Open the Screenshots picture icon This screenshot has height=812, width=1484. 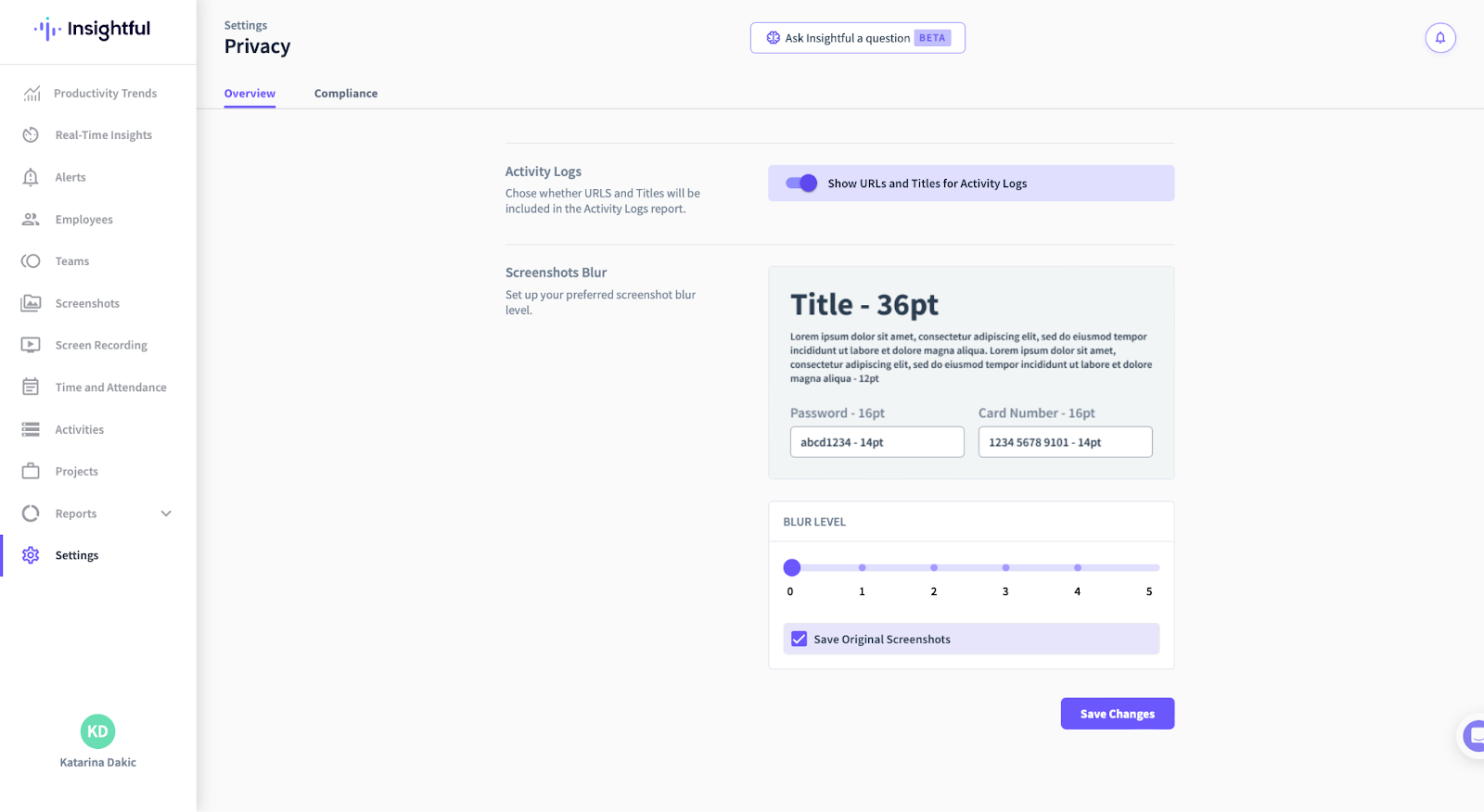pos(31,303)
